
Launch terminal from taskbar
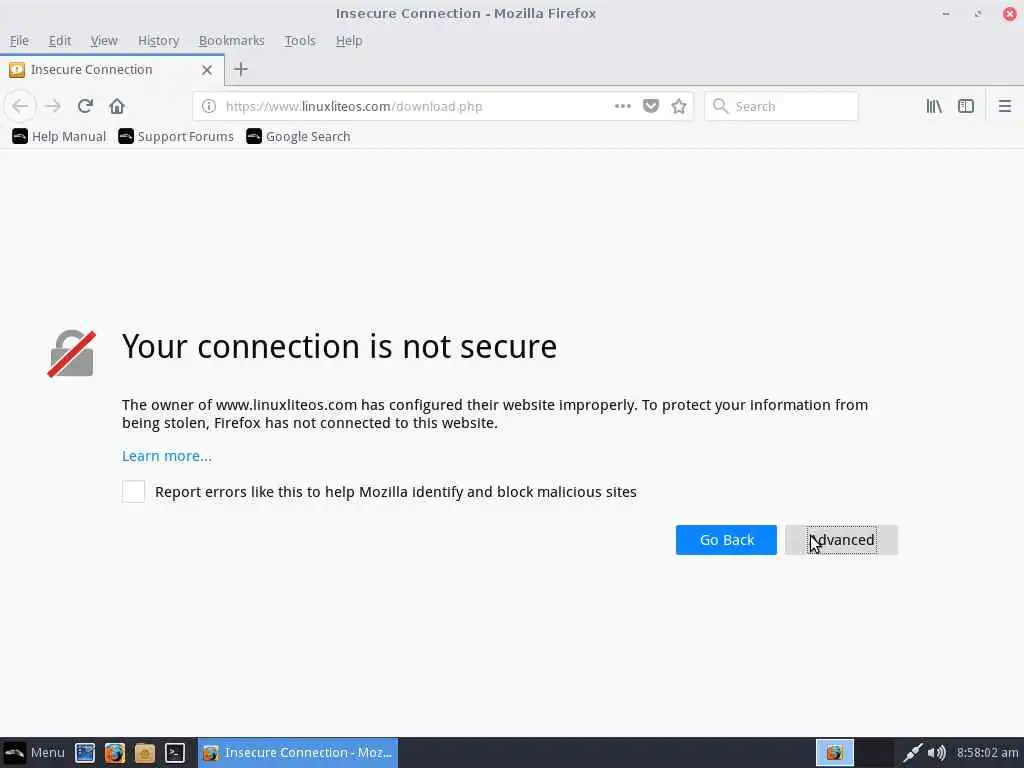(x=174, y=752)
